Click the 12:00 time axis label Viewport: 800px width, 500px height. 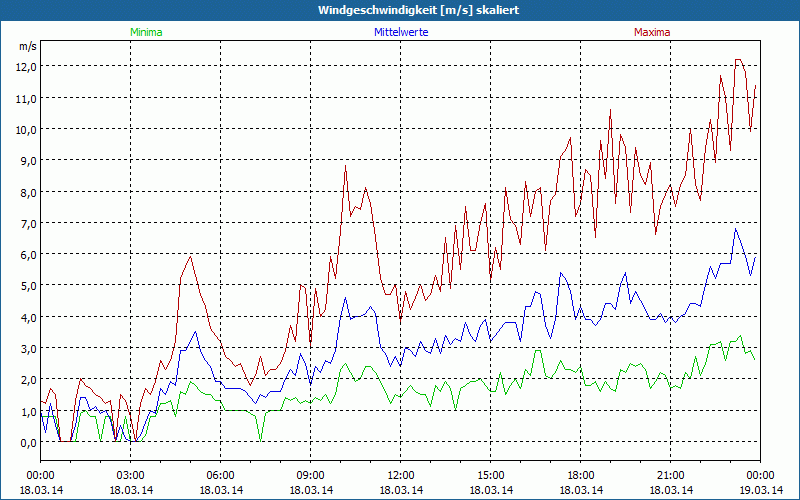(401, 475)
